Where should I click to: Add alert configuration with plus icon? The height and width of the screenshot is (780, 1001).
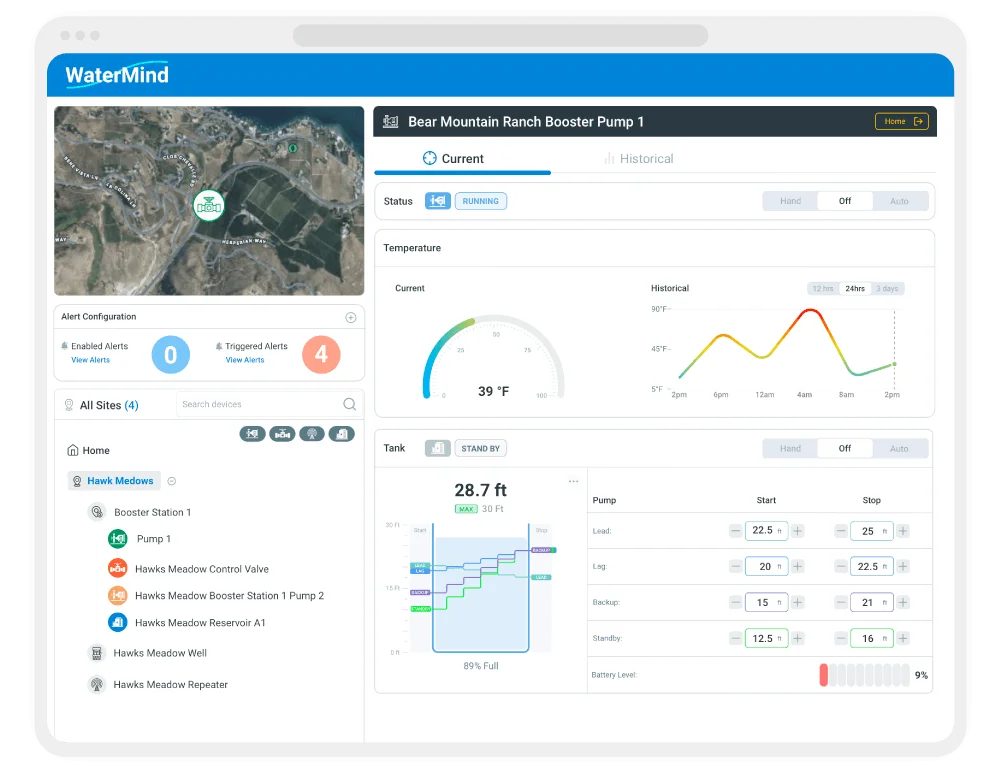[x=350, y=317]
